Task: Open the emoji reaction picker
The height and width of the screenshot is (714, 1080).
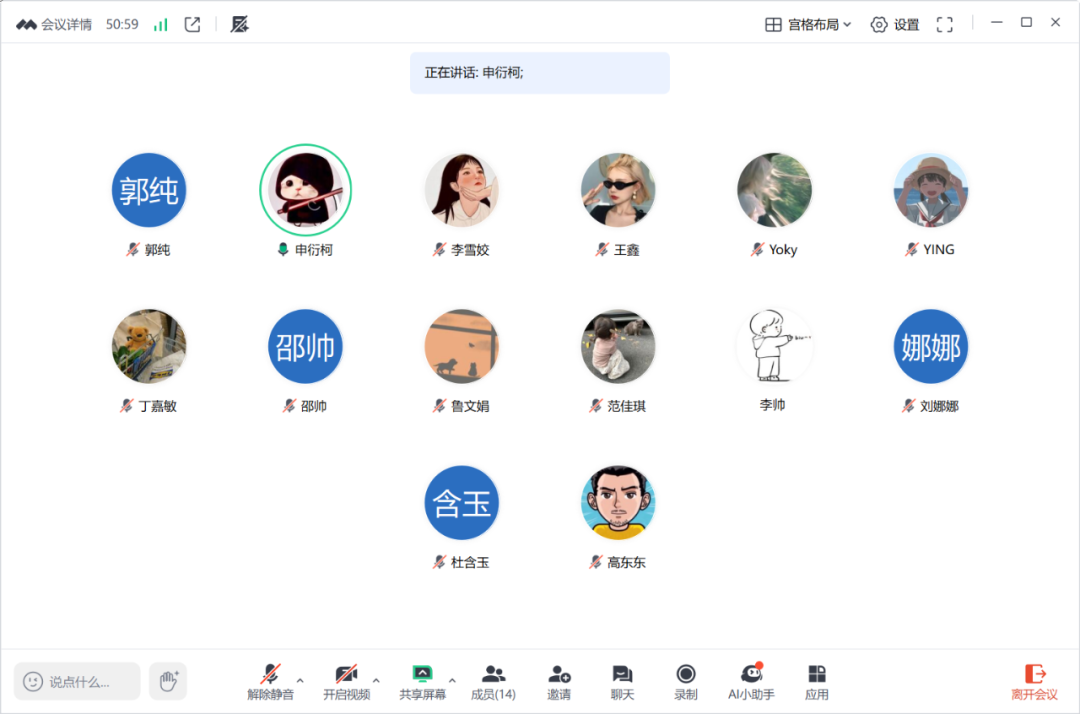Action: pos(33,681)
